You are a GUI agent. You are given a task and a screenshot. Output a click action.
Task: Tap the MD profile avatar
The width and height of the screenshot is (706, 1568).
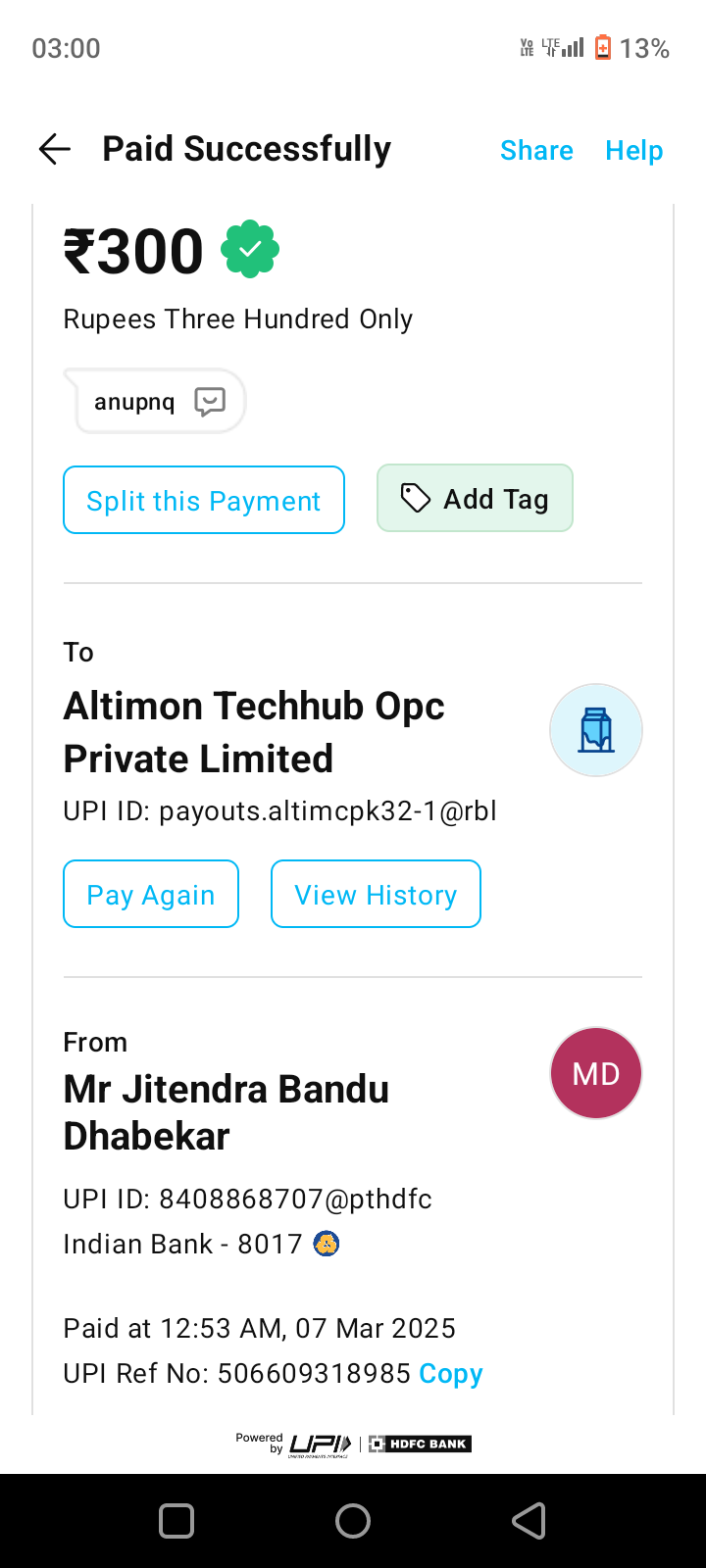(595, 1073)
